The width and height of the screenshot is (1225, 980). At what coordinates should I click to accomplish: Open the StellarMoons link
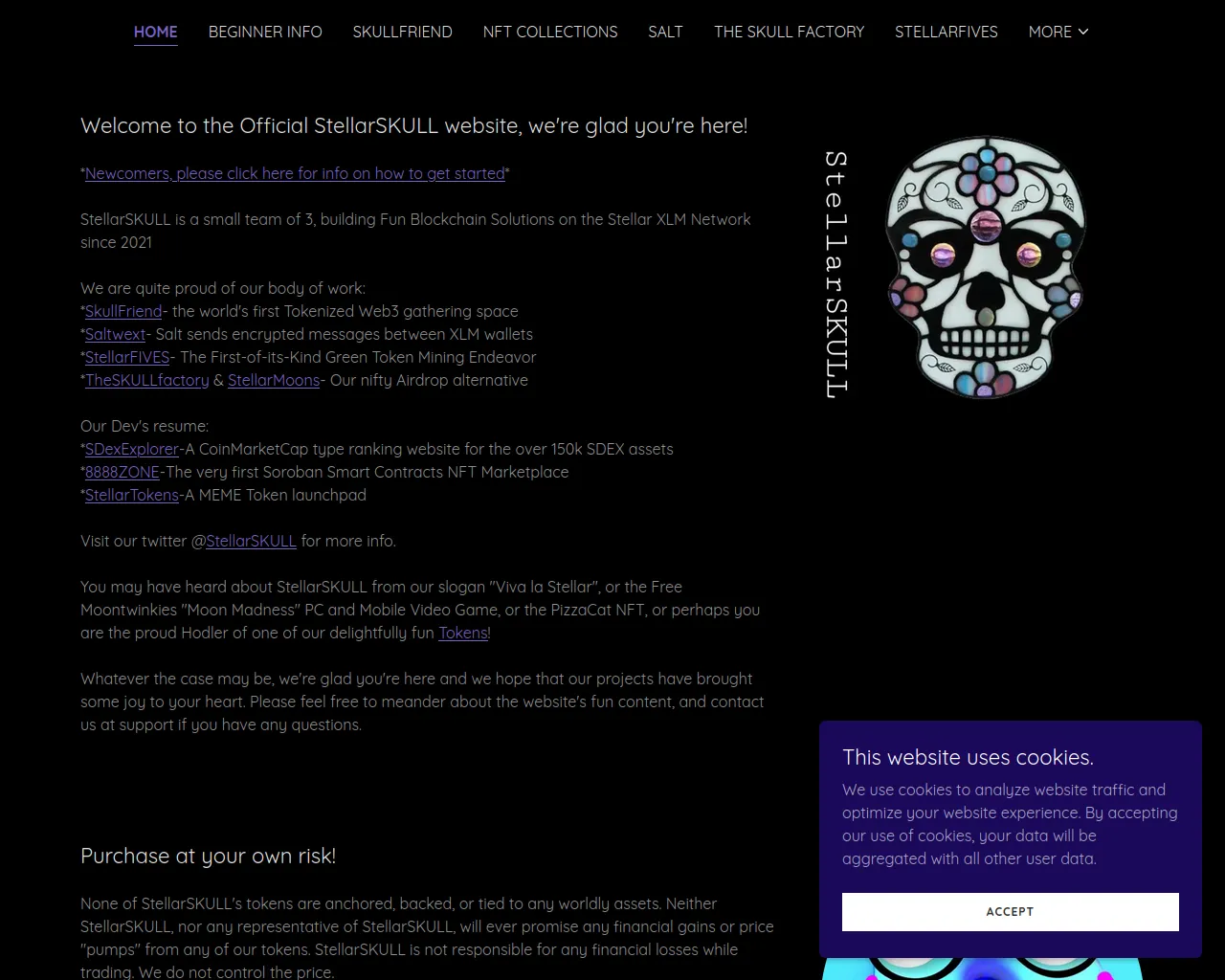274,380
